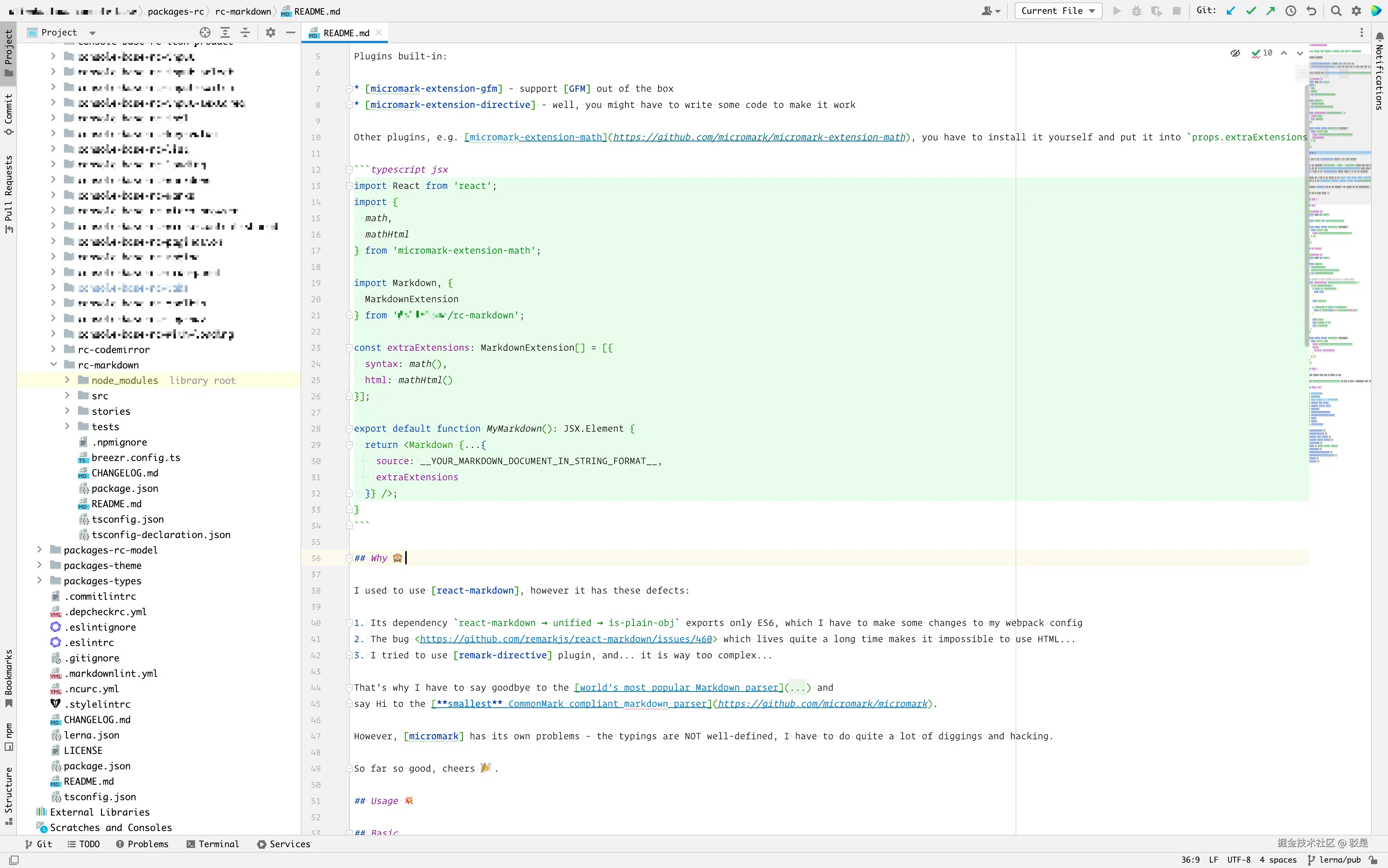Select package.json in rc-markdown folder
This screenshot has width=1388, height=868.
pos(125,488)
